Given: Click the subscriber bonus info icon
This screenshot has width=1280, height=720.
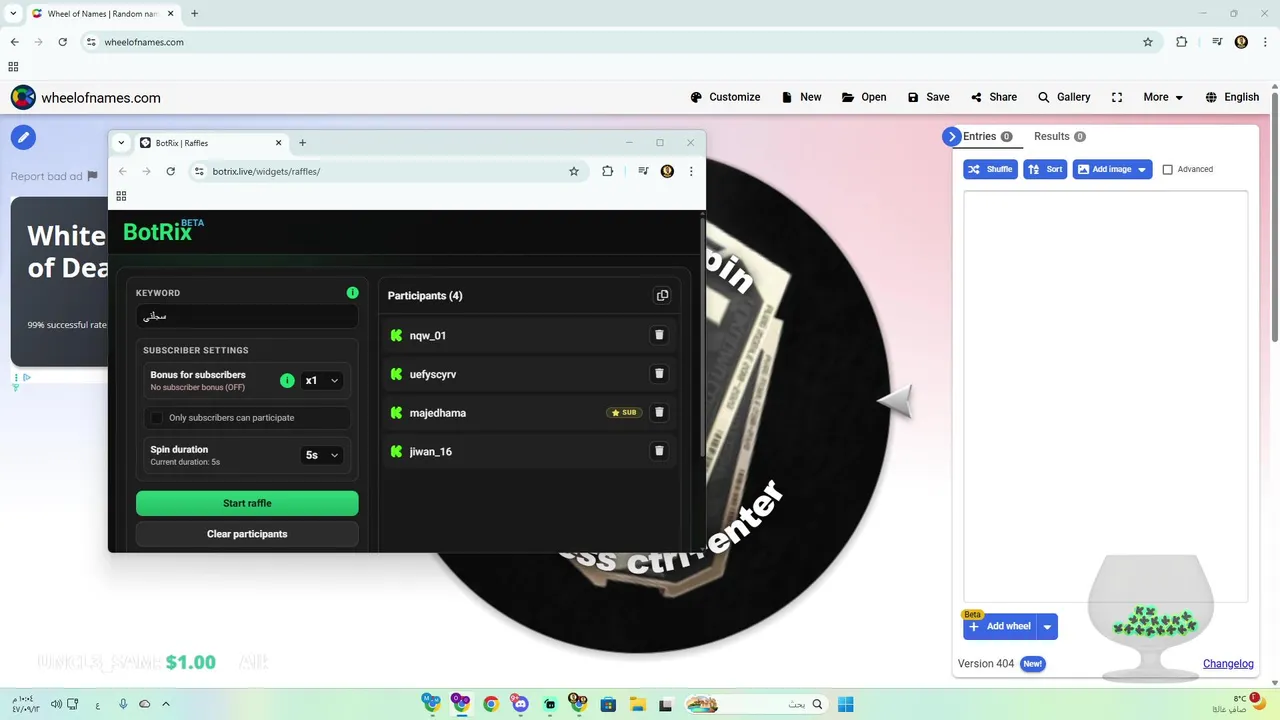Looking at the screenshot, I should [287, 380].
